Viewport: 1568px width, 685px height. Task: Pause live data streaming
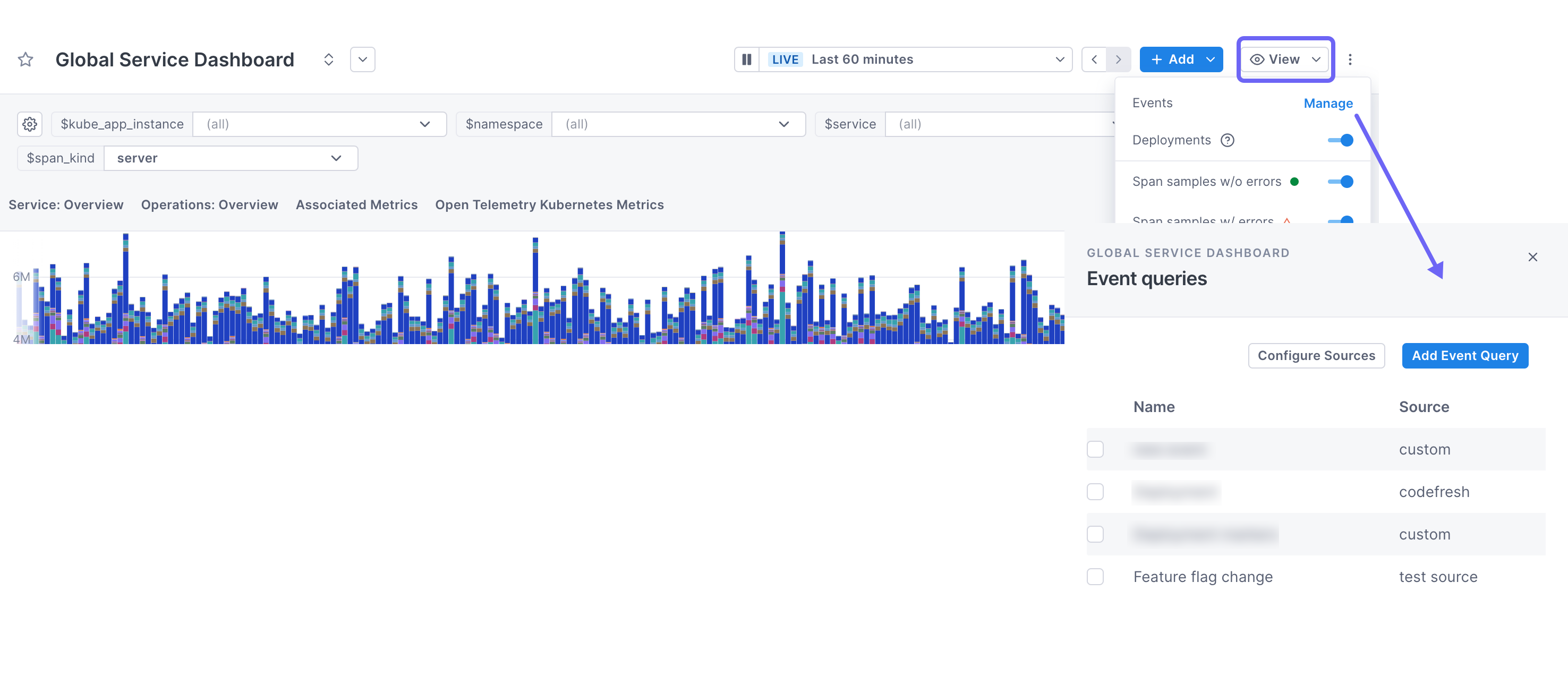click(746, 59)
